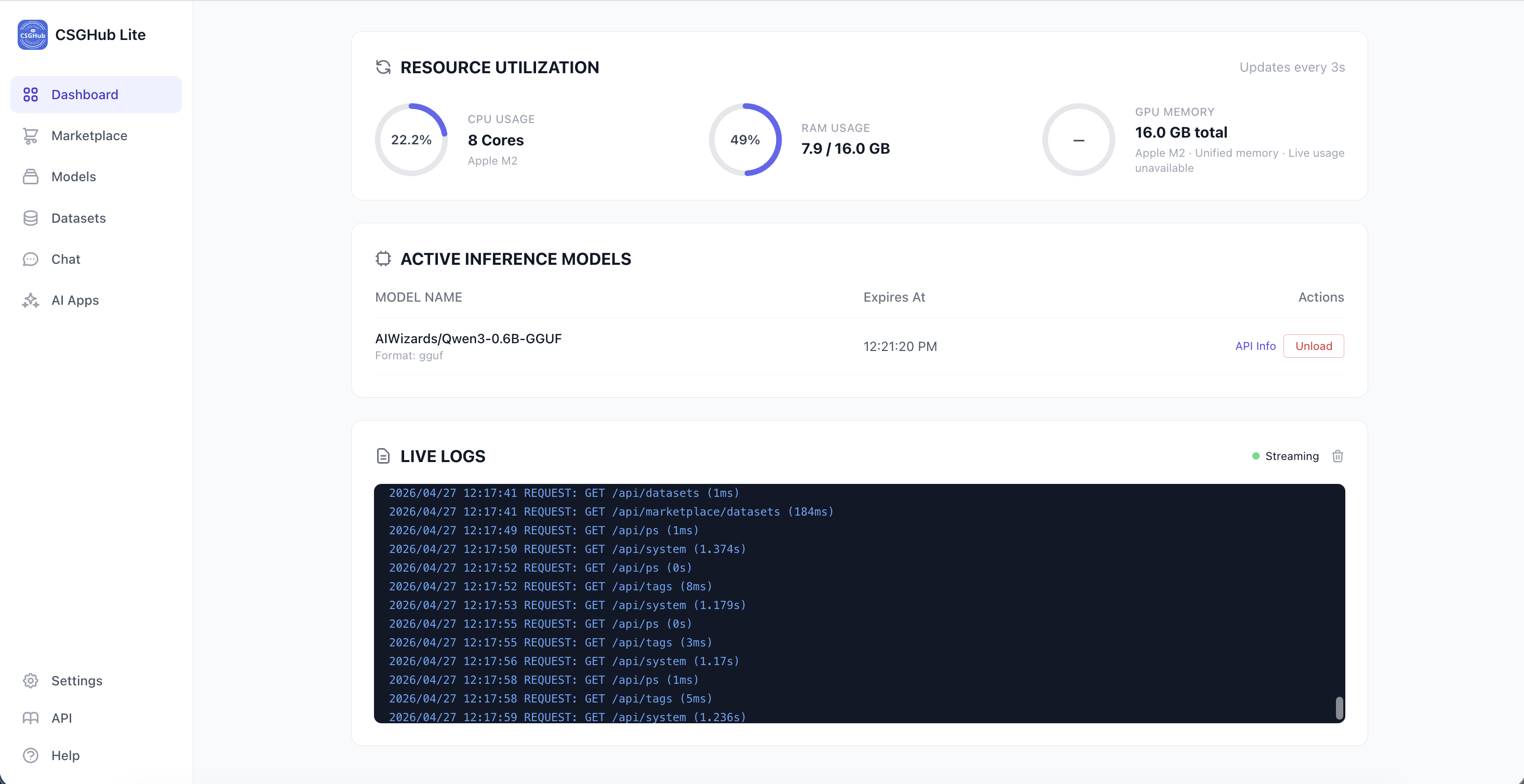
Task: Open Settings from the sidebar
Action: click(96, 681)
